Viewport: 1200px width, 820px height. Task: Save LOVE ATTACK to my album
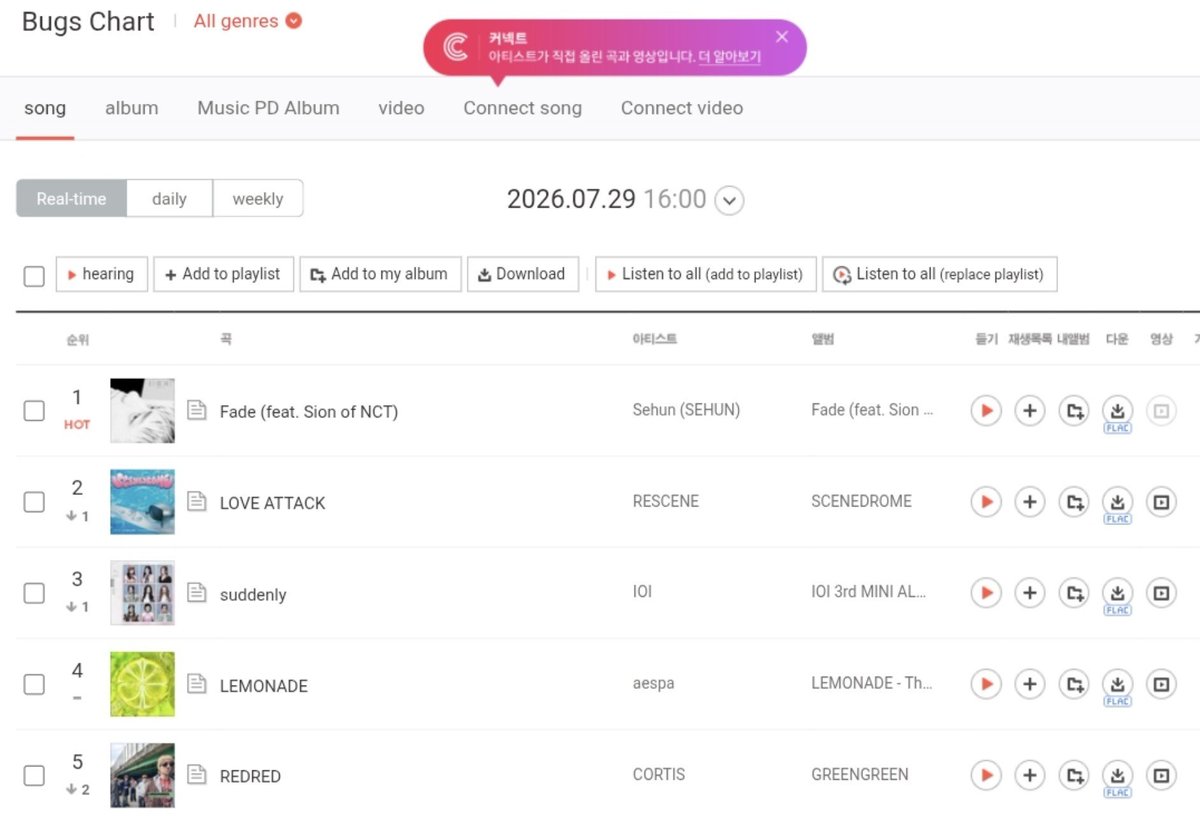[x=1074, y=501]
